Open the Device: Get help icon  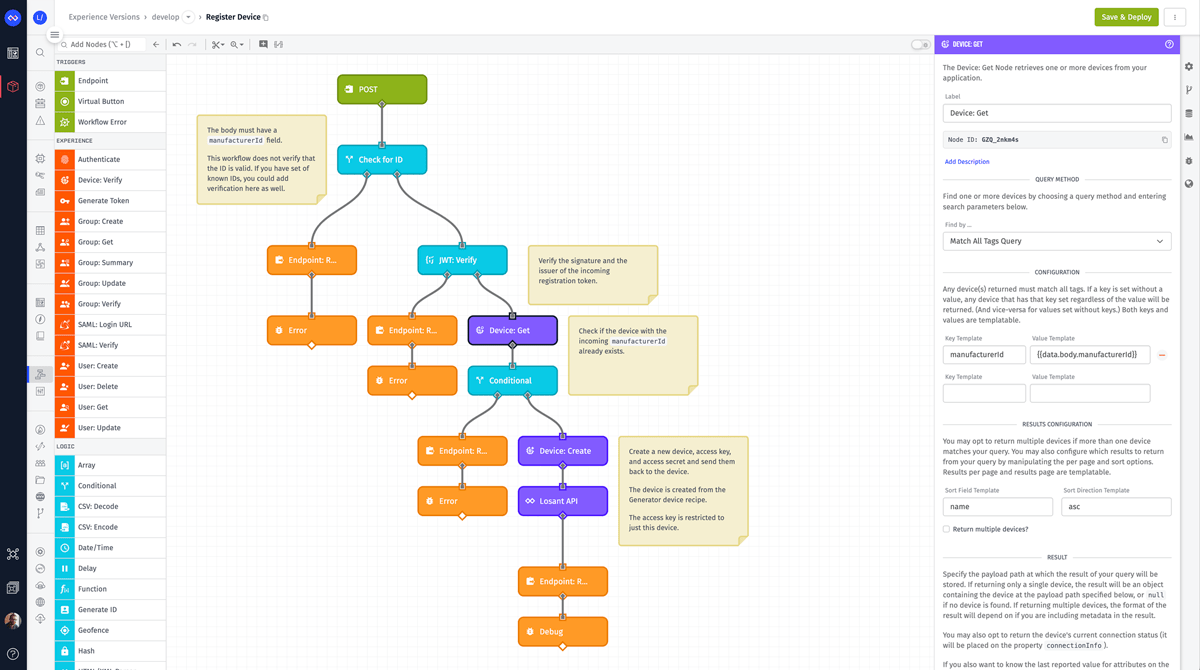(1169, 45)
